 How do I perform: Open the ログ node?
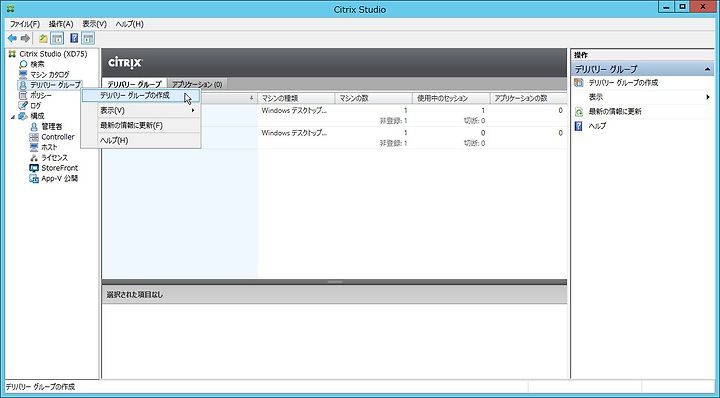coord(35,106)
